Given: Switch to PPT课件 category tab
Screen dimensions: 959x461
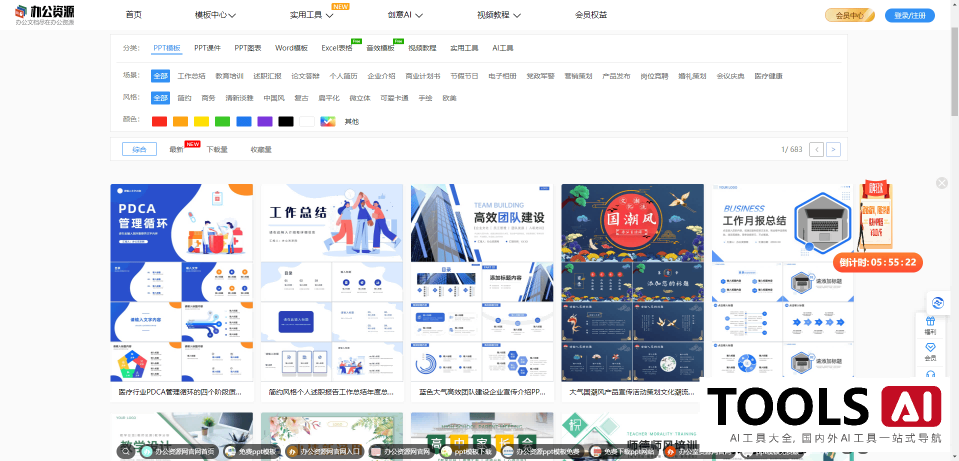Looking at the screenshot, I should pyautogui.click(x=208, y=48).
